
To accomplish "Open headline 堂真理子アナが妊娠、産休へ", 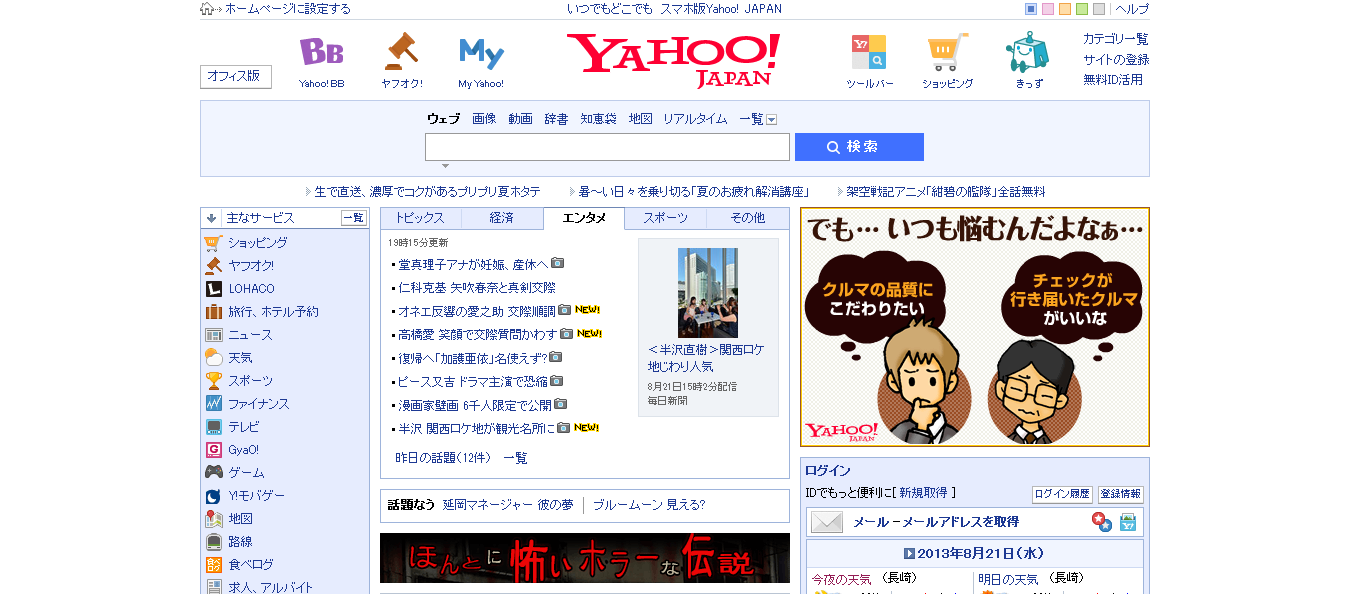I will tap(473, 264).
